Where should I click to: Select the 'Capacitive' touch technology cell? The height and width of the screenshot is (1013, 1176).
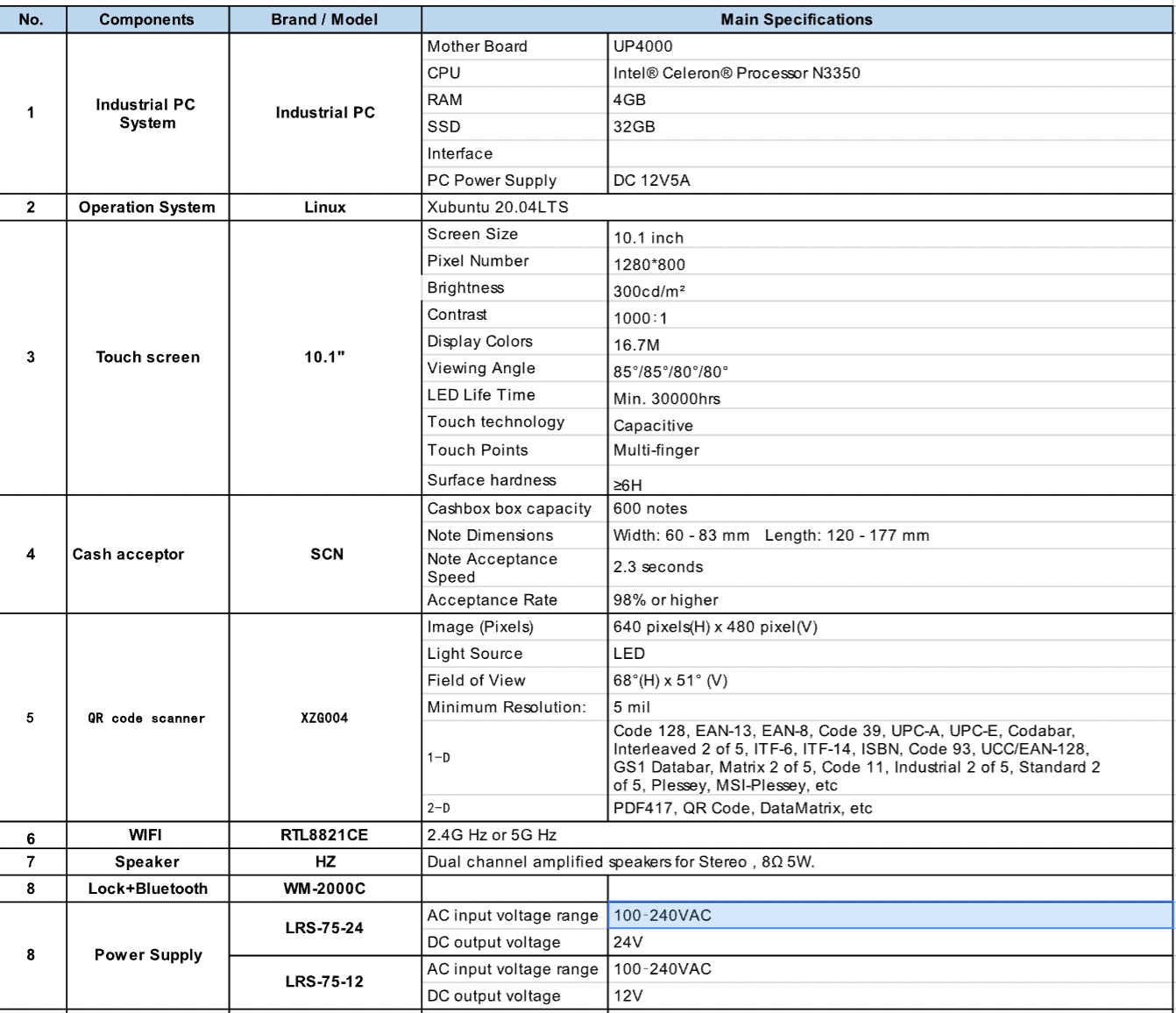(x=890, y=423)
